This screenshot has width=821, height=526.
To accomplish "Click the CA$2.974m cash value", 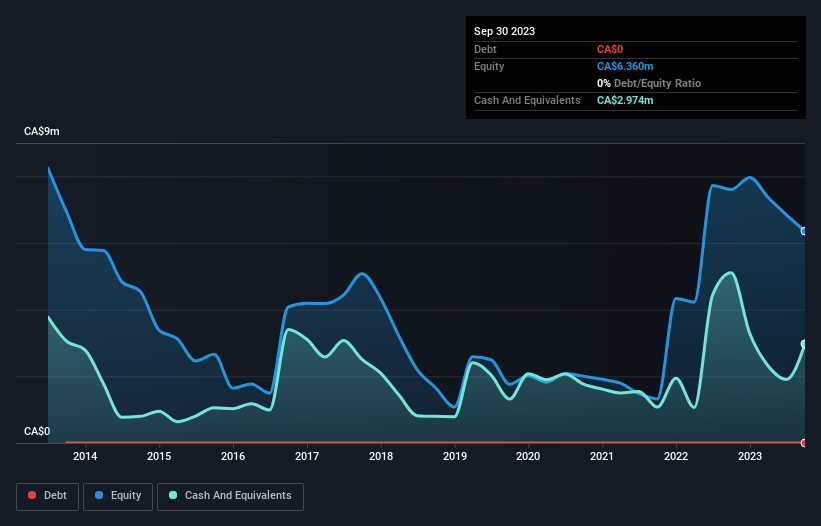I will (625, 100).
